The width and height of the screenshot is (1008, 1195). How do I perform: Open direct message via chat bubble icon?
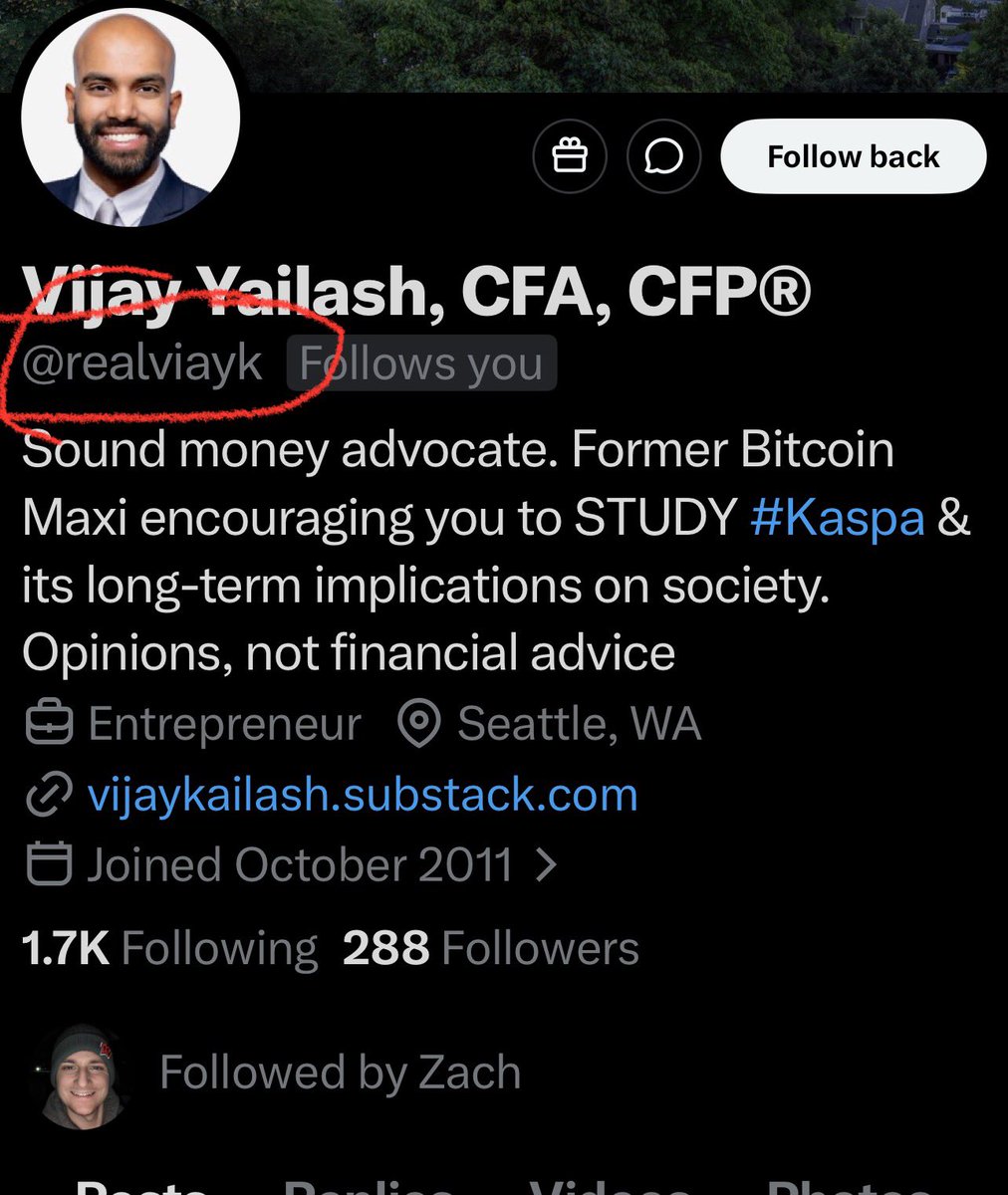tap(663, 156)
